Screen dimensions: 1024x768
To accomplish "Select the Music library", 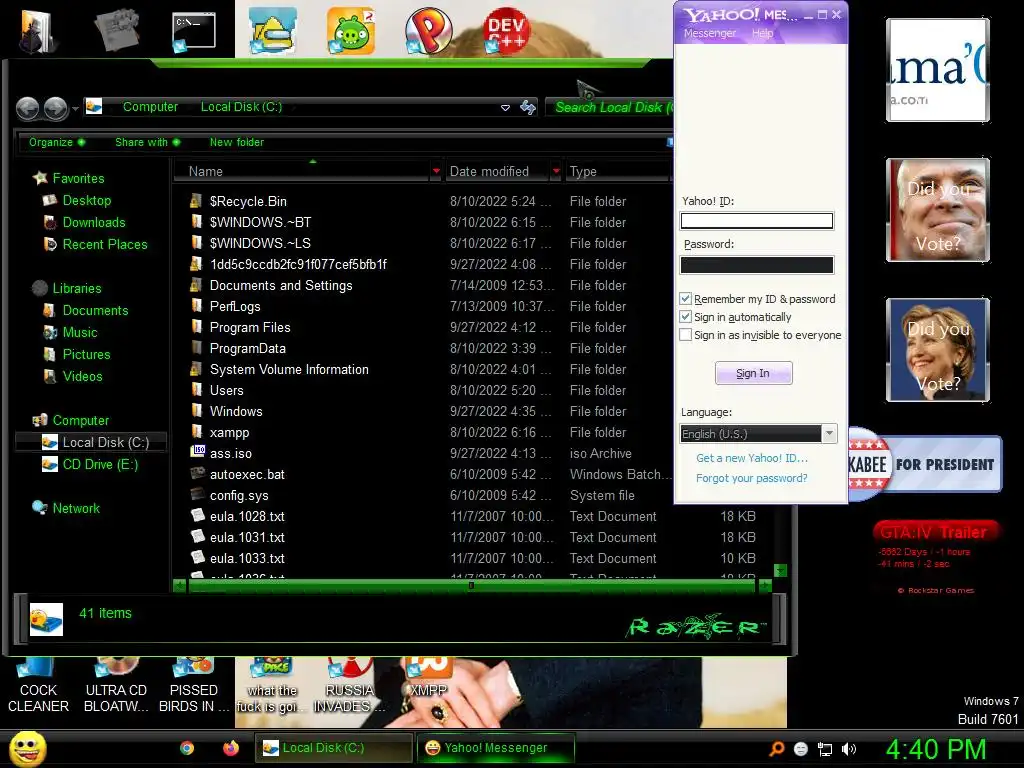I will (x=80, y=332).
